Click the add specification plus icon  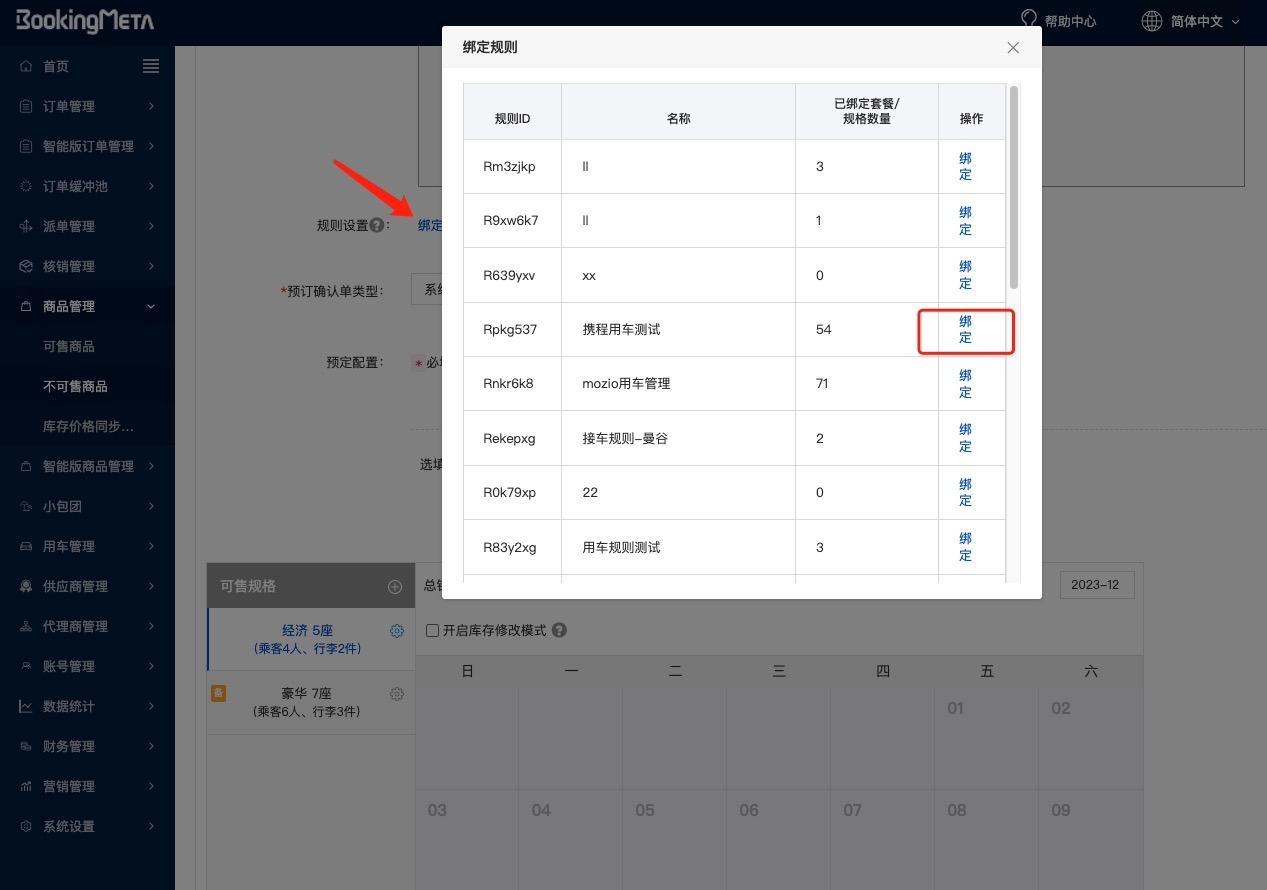click(x=395, y=587)
